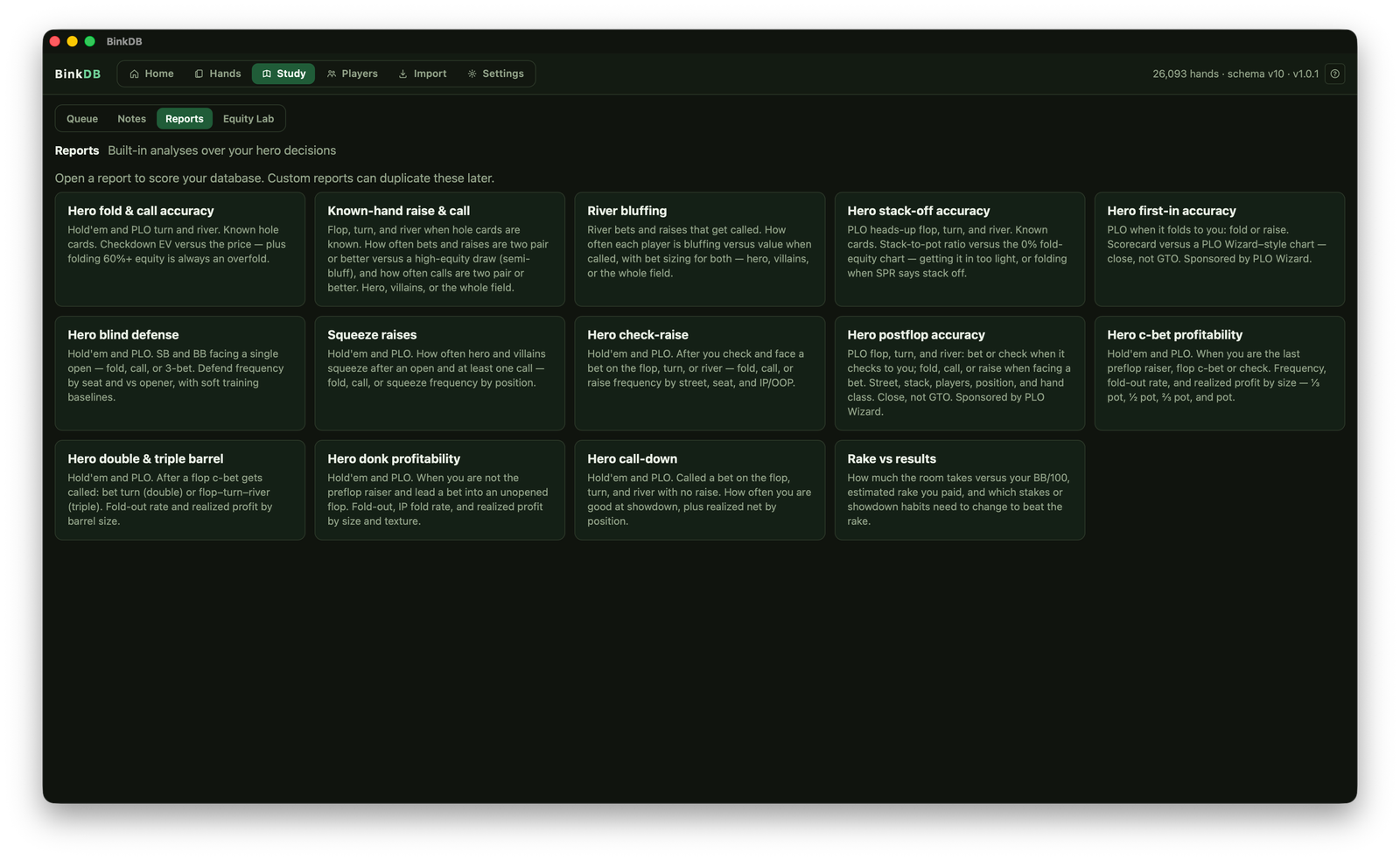
Task: Switch to the Queue tab
Action: click(x=82, y=119)
